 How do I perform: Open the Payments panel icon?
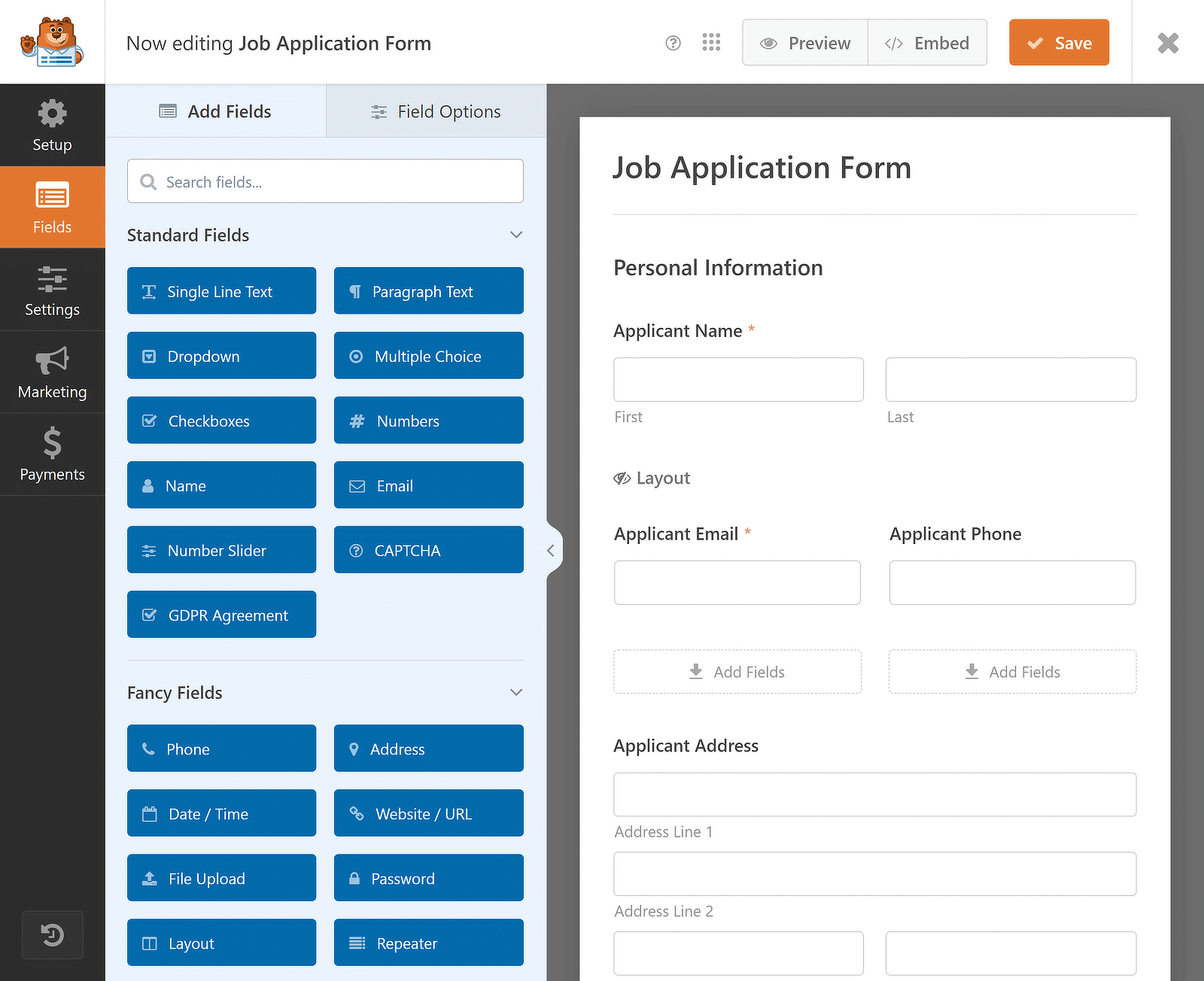tap(52, 455)
